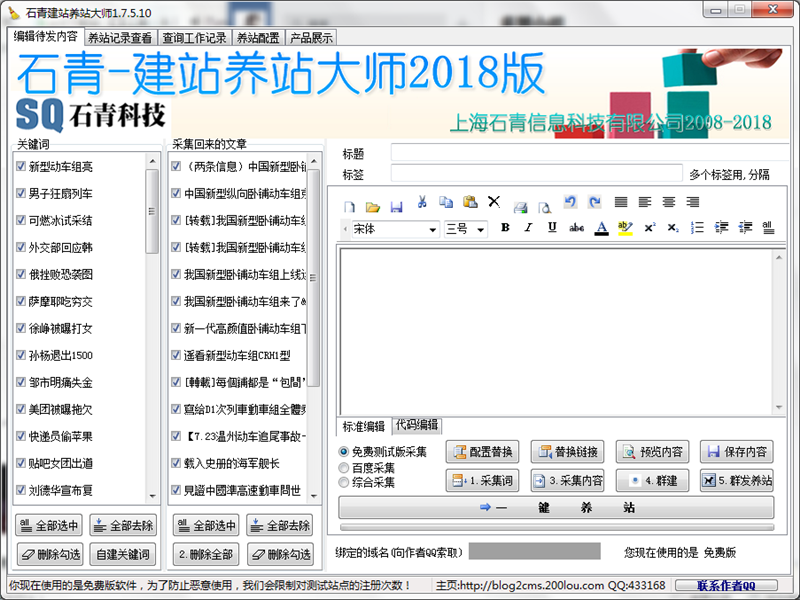The image size is (800, 600).
Task: Select the 百度采集 radio option
Action: (345, 467)
